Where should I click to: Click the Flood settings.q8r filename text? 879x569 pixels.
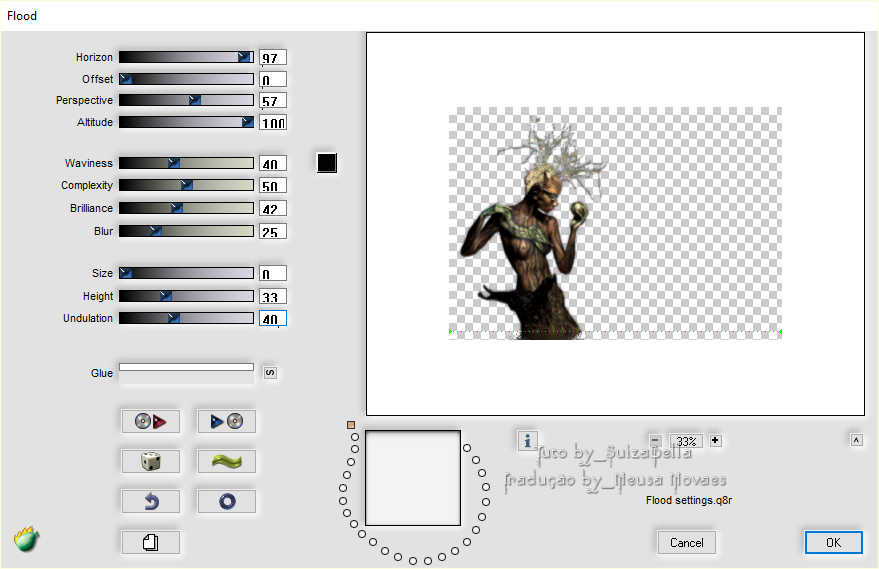pos(689,500)
